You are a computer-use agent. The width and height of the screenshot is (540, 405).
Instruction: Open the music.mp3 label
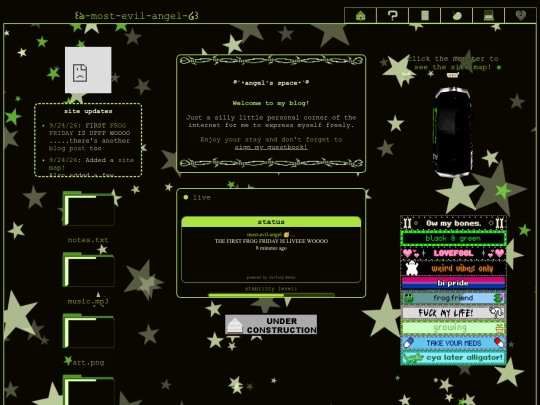point(88,301)
